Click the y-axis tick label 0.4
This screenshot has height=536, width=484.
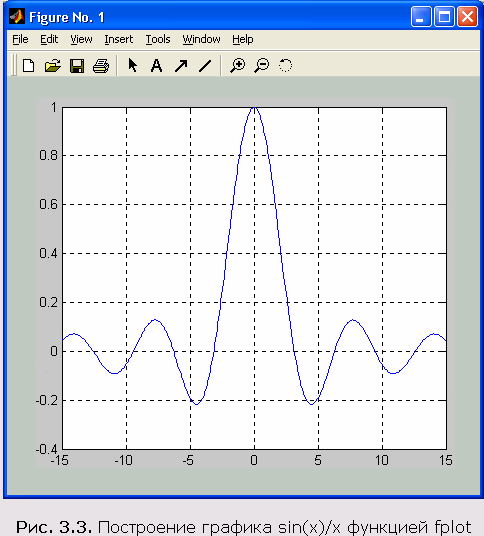click(48, 253)
